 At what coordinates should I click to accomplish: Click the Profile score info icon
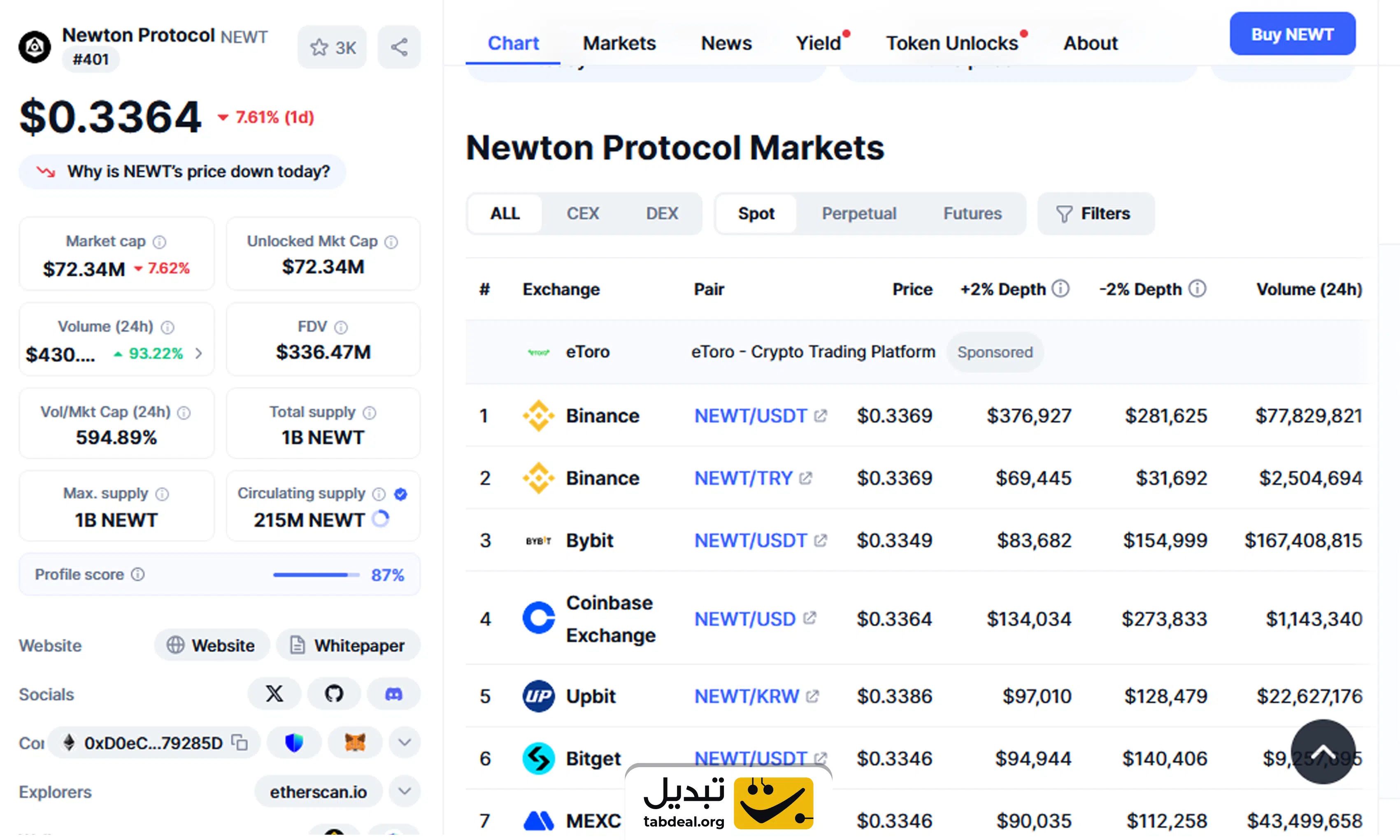click(137, 575)
